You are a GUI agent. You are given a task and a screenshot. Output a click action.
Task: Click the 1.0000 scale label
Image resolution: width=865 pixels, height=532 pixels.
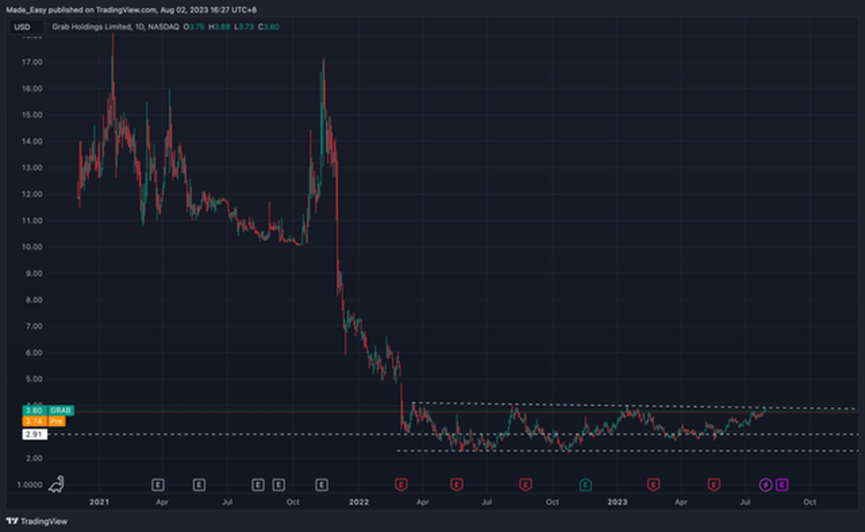pyautogui.click(x=30, y=485)
